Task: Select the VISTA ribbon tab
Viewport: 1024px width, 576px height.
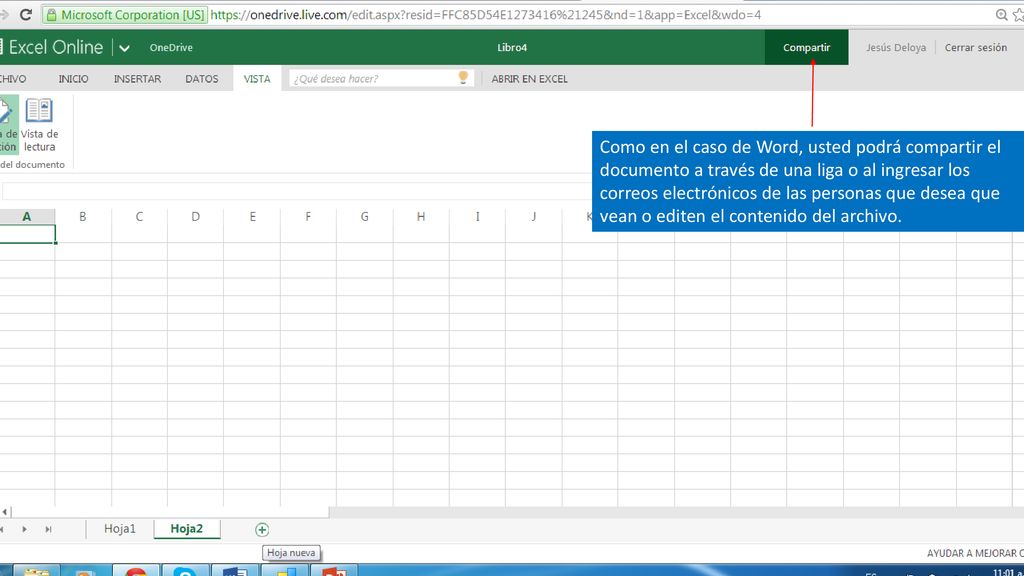Action: [x=257, y=79]
